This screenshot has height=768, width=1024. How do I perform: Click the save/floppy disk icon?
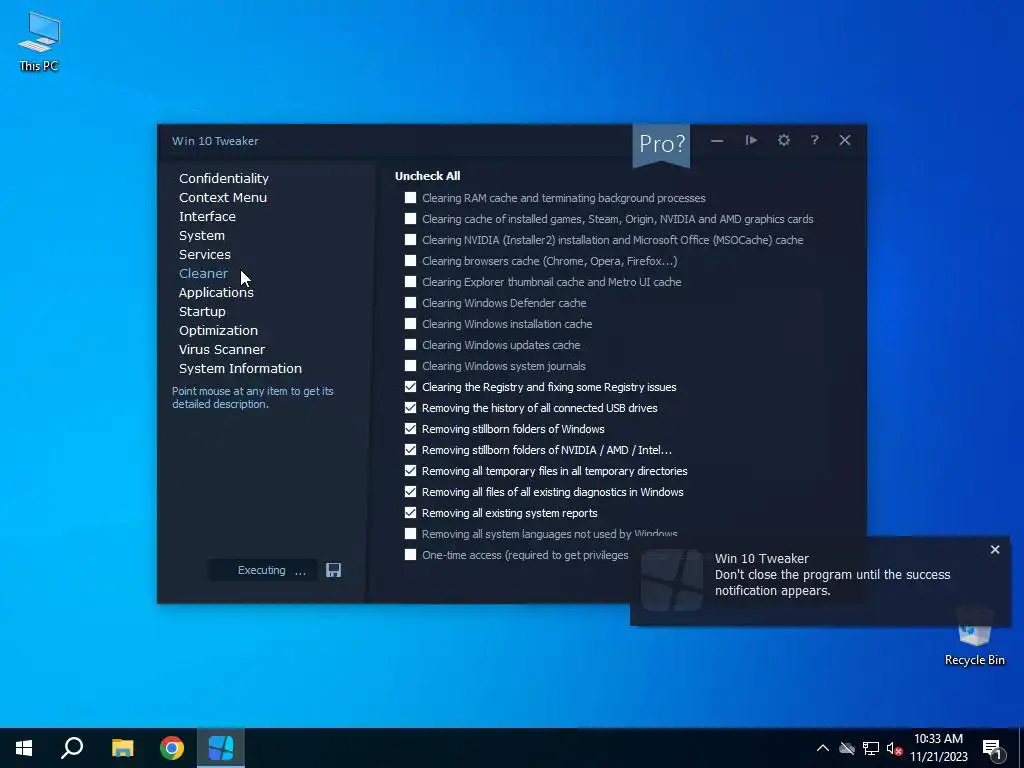(334, 570)
